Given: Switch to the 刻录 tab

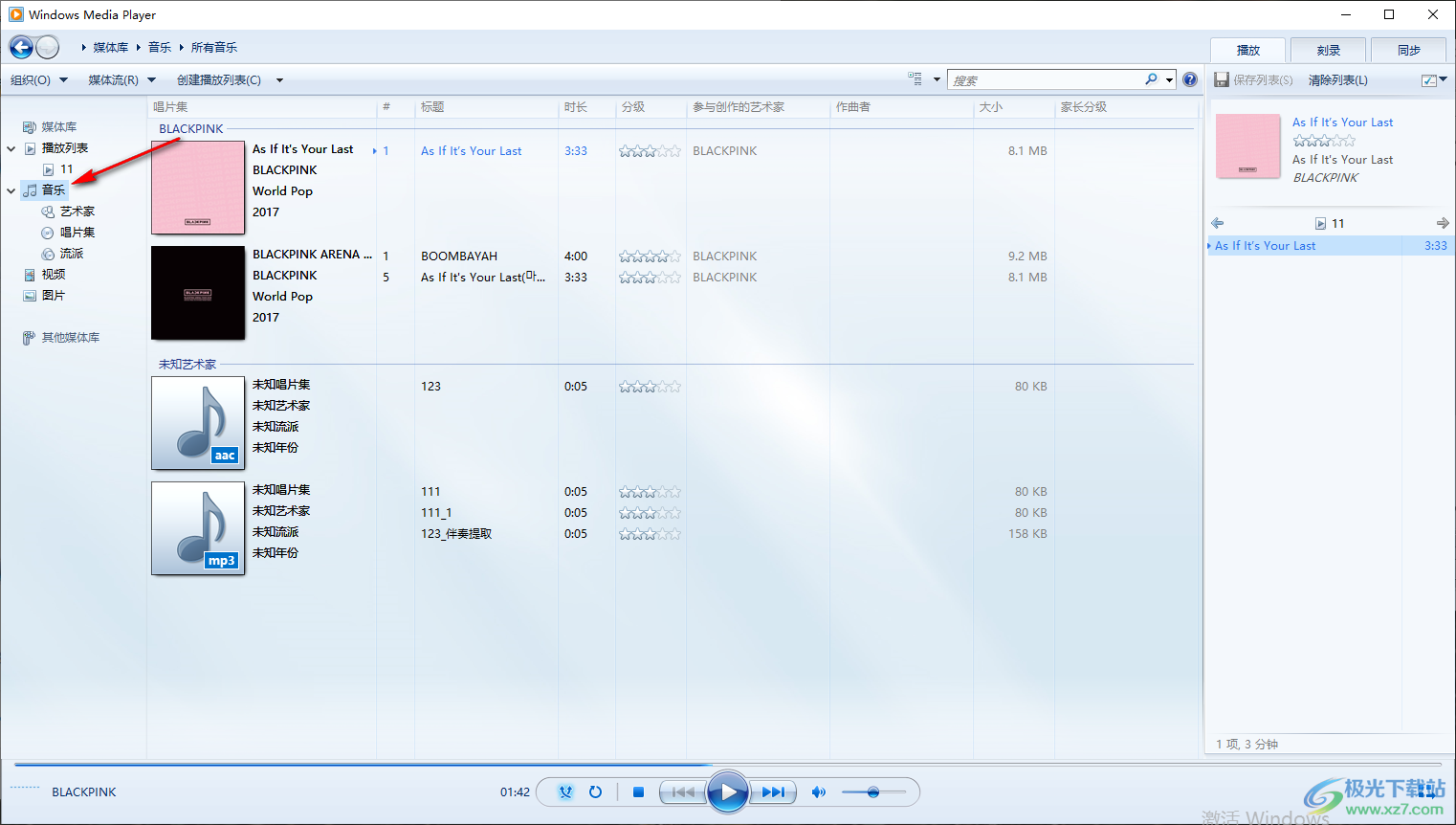Looking at the screenshot, I should click(1328, 50).
